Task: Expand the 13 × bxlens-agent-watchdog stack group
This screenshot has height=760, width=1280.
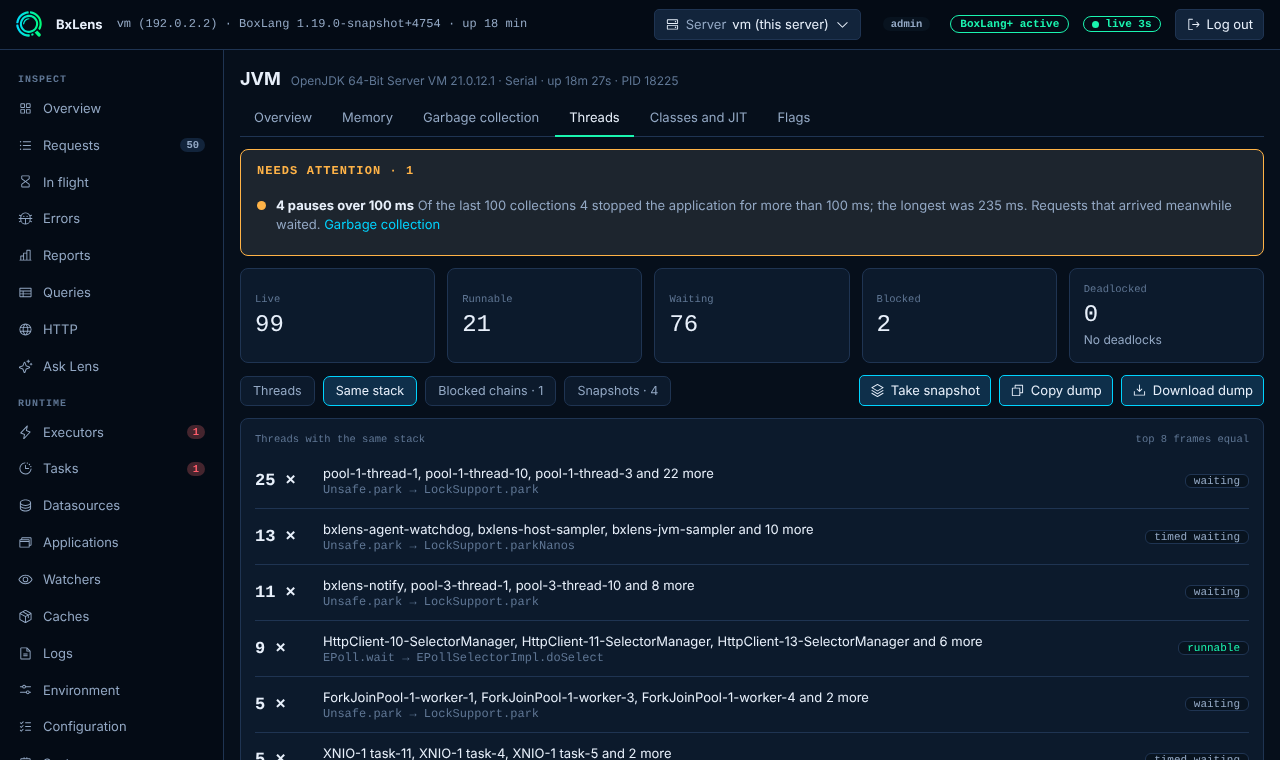Action: (x=752, y=537)
